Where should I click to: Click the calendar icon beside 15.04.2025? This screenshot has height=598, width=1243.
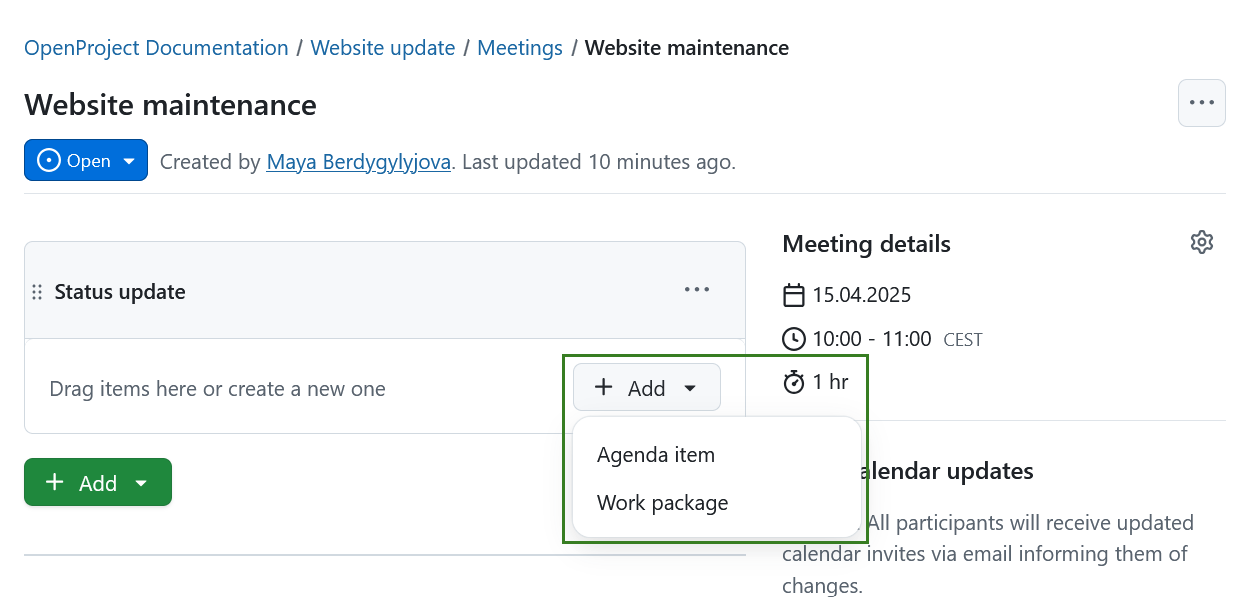point(793,295)
